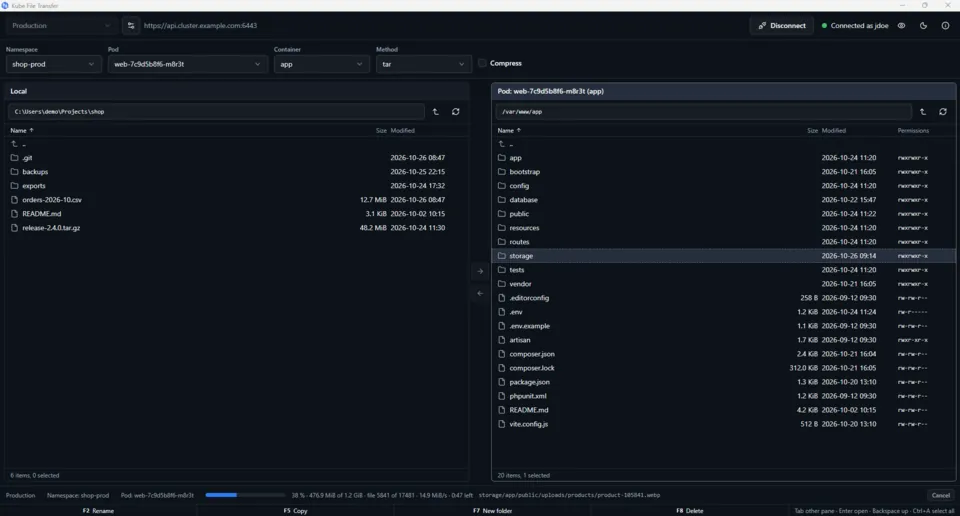Select the vendor folder icon

point(501,284)
